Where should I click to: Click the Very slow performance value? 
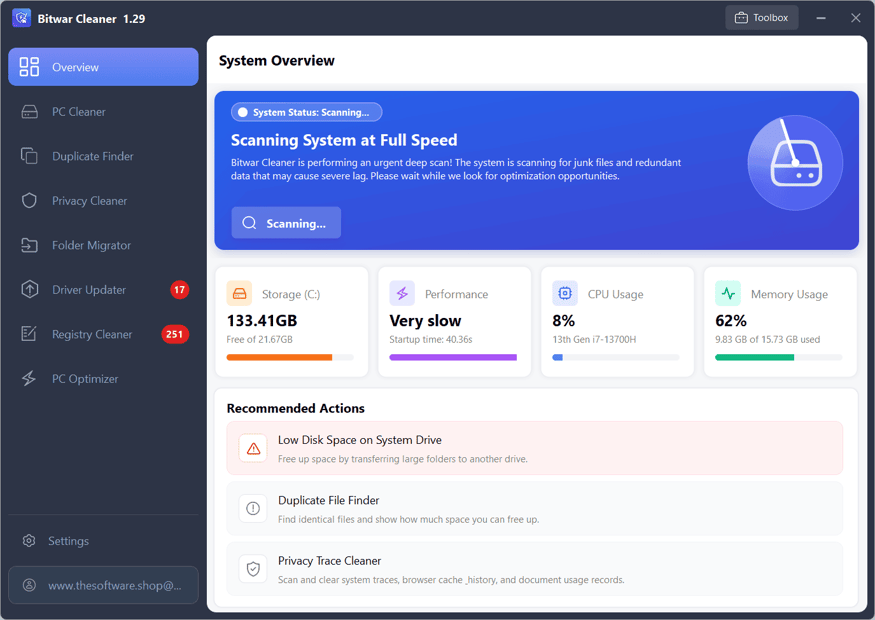(425, 320)
